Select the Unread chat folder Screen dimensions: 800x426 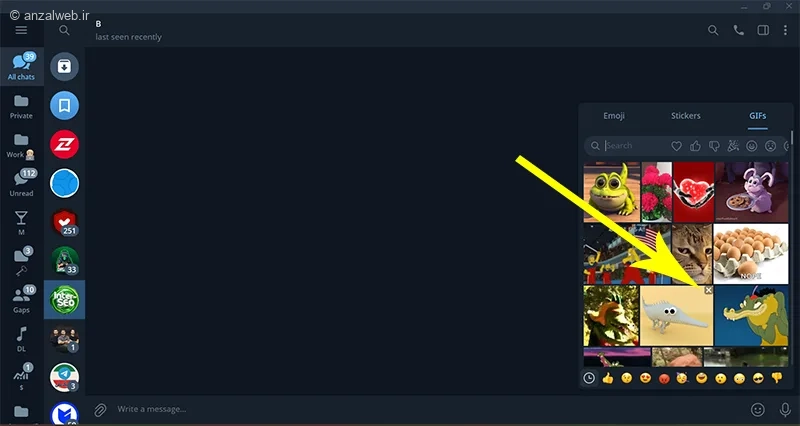(21, 183)
